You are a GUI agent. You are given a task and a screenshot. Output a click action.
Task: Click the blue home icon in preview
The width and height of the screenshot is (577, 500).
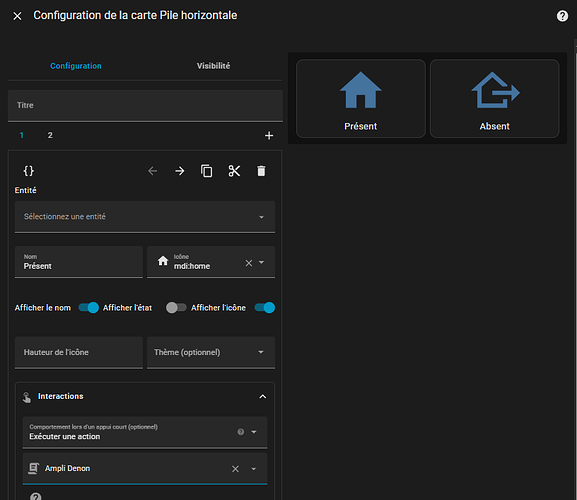tap(361, 90)
